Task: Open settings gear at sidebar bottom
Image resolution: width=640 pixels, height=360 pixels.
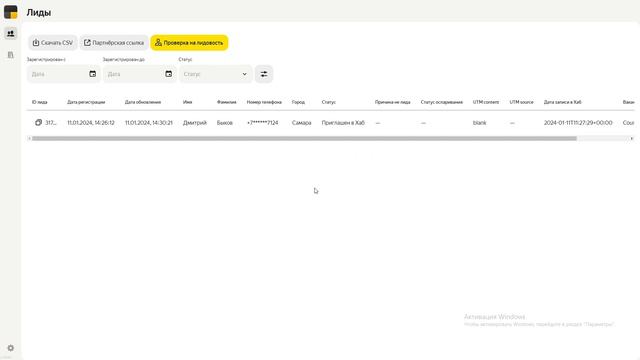Action: (11, 348)
